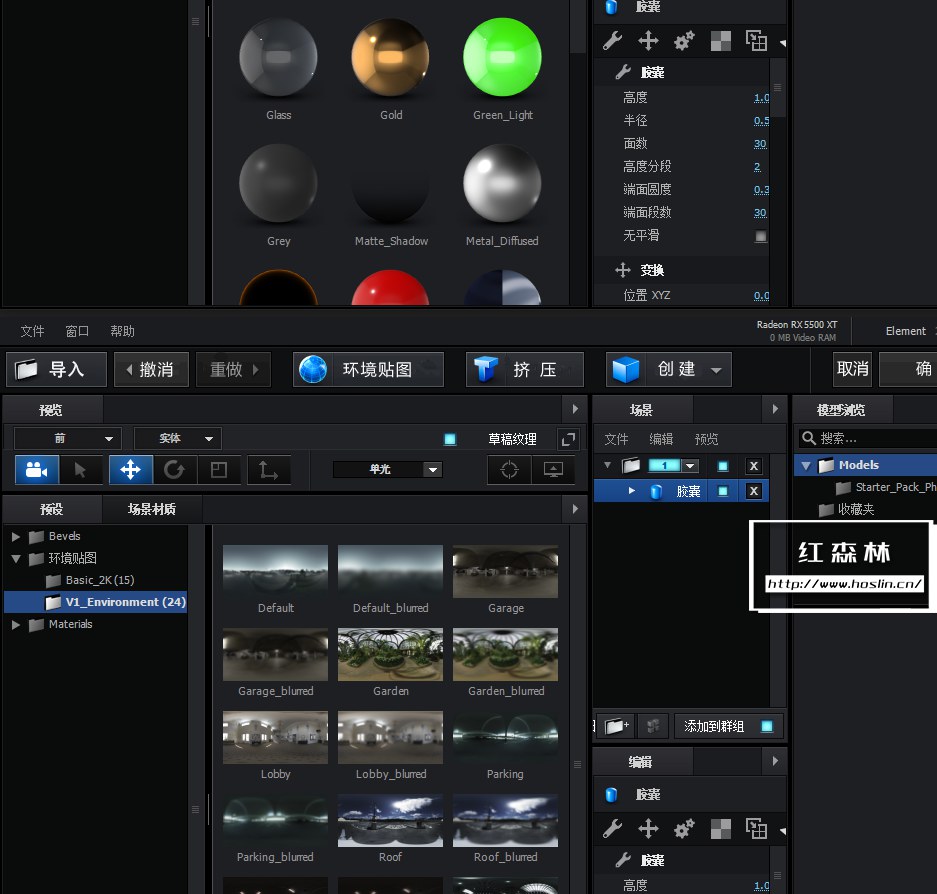Image resolution: width=937 pixels, height=894 pixels.
Task: Toggle the 草稿纹理 draft texture checkbox
Action: click(449, 437)
